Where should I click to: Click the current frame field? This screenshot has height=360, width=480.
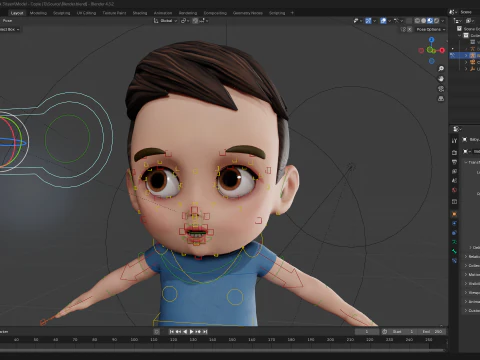(367, 332)
